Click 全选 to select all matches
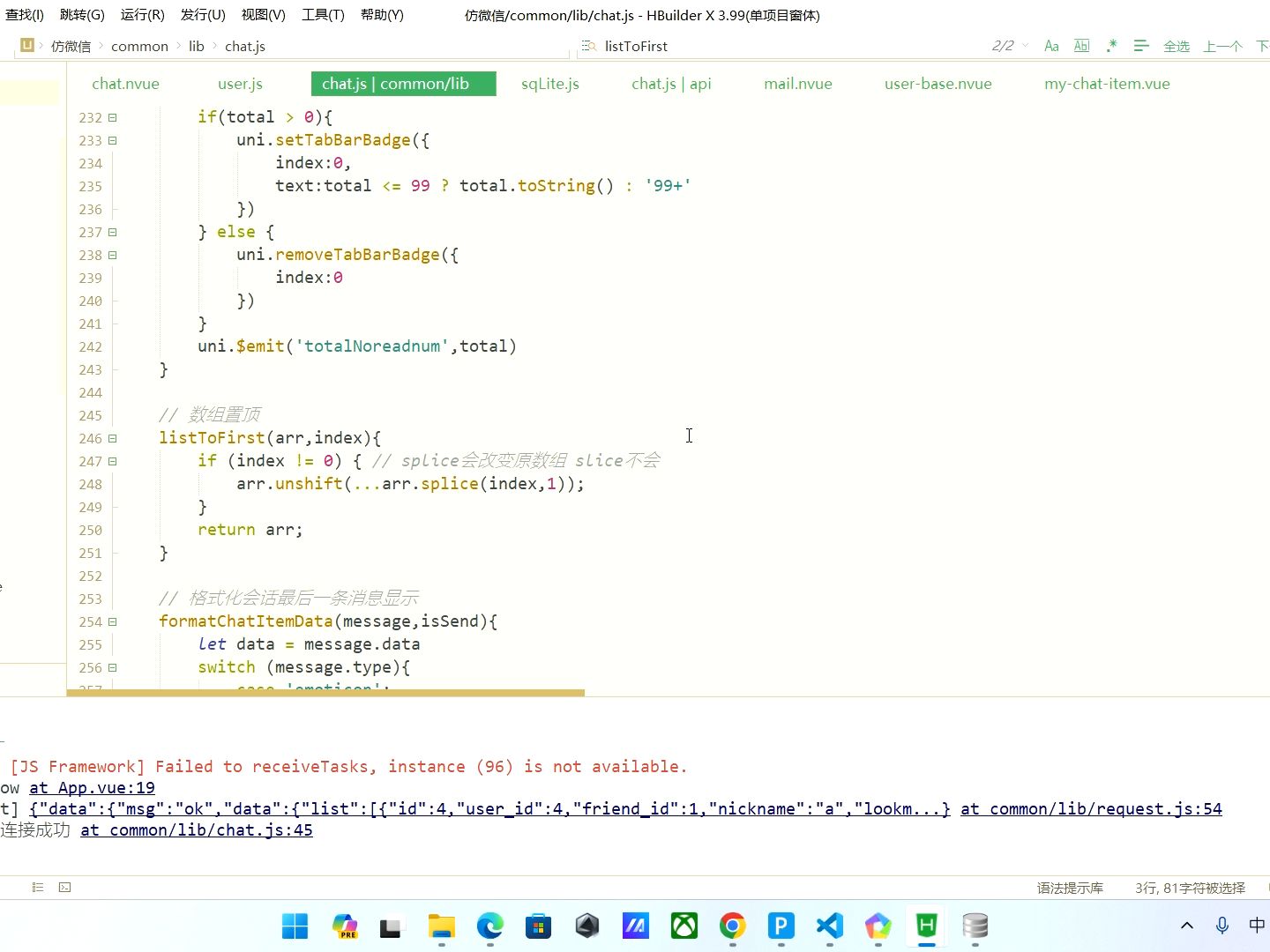Screen dimensions: 1270x952 [1177, 46]
